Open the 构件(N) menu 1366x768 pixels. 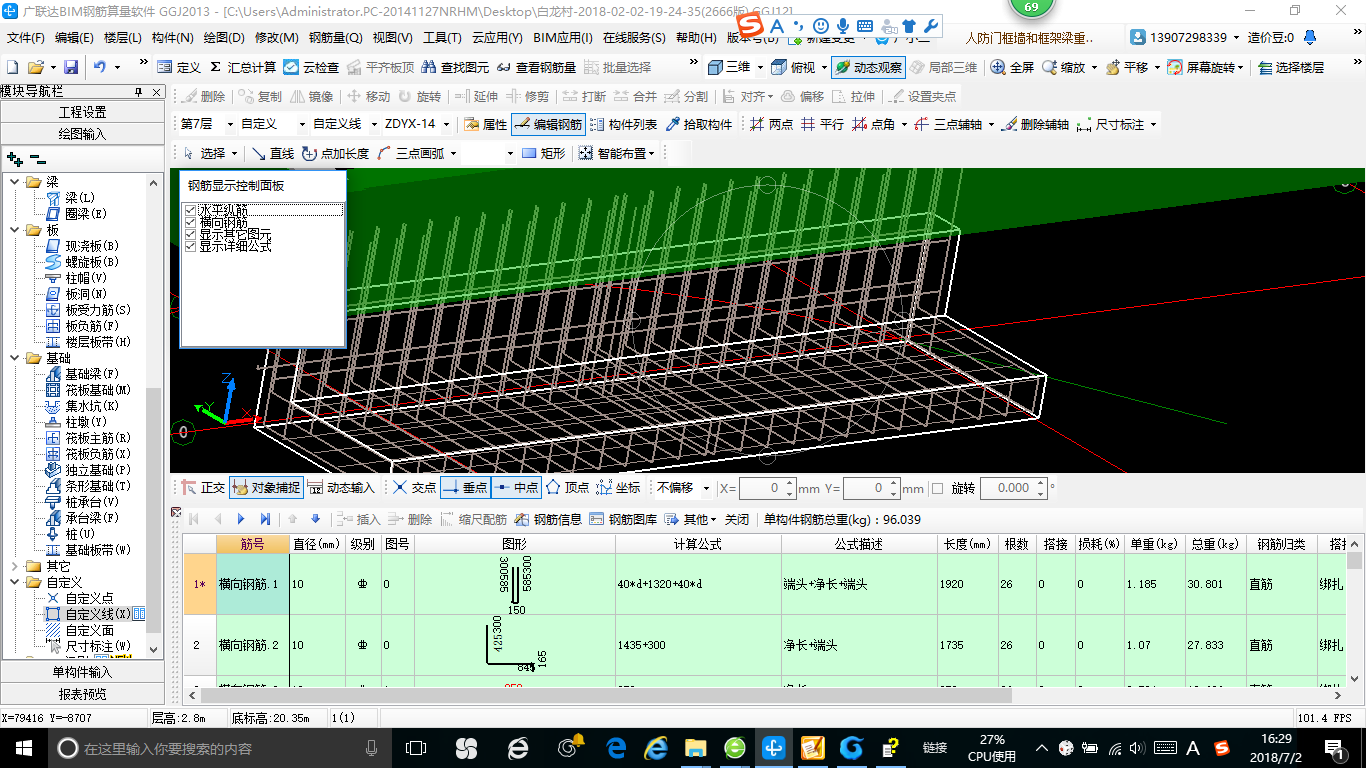pos(172,38)
